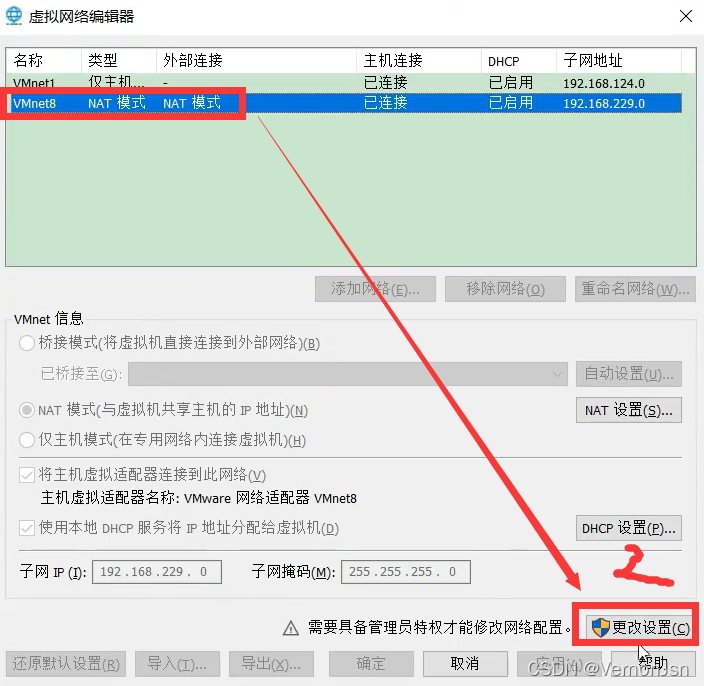Select the VMnet1 row in the network list
Viewport: 704px width, 686px height.
[x=344, y=83]
